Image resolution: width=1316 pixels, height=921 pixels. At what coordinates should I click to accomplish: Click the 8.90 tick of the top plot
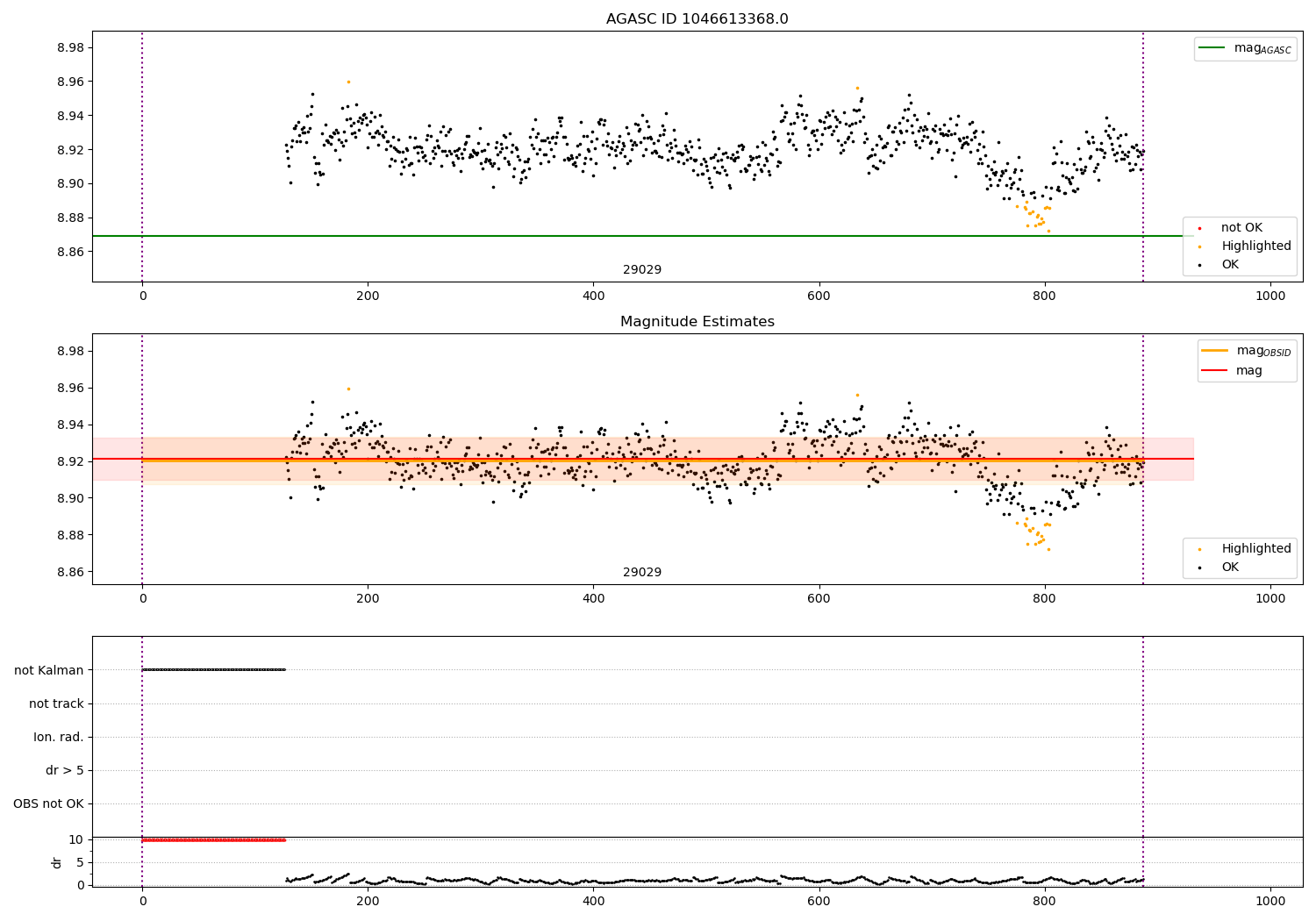(x=68, y=183)
